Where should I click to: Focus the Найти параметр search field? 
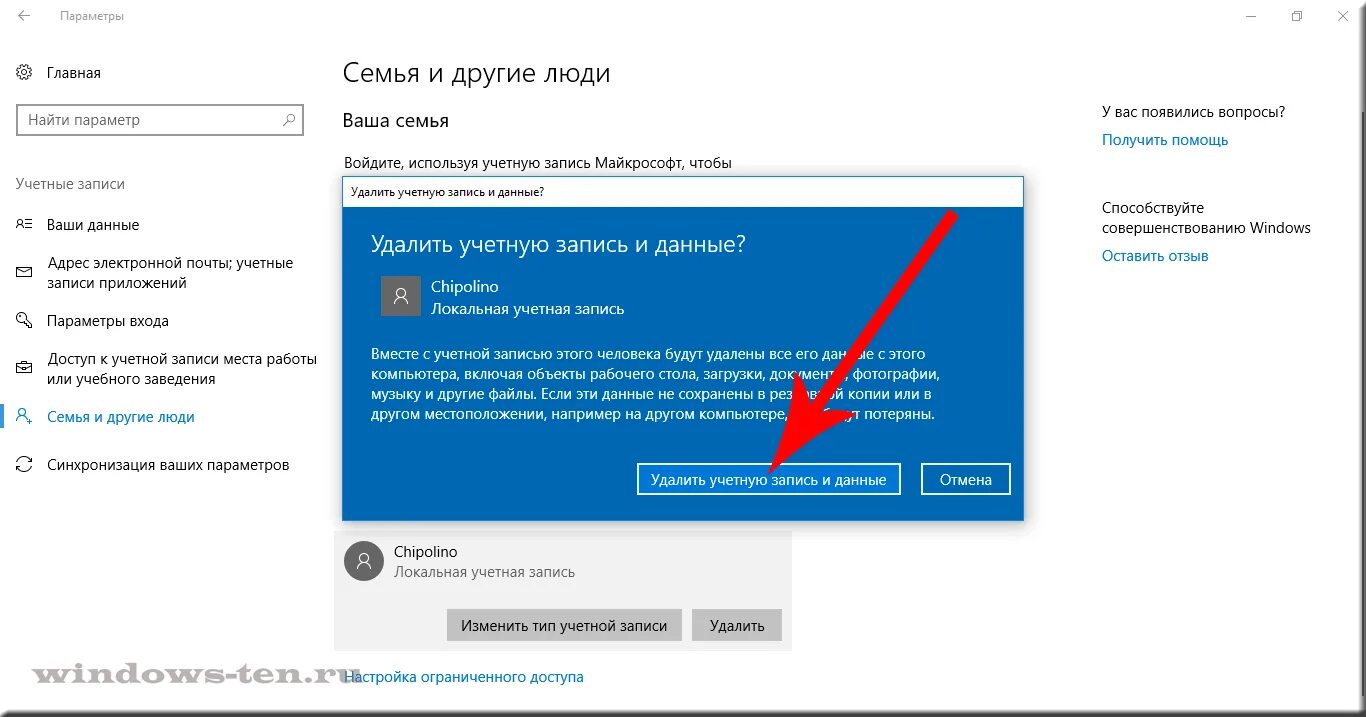coord(160,120)
